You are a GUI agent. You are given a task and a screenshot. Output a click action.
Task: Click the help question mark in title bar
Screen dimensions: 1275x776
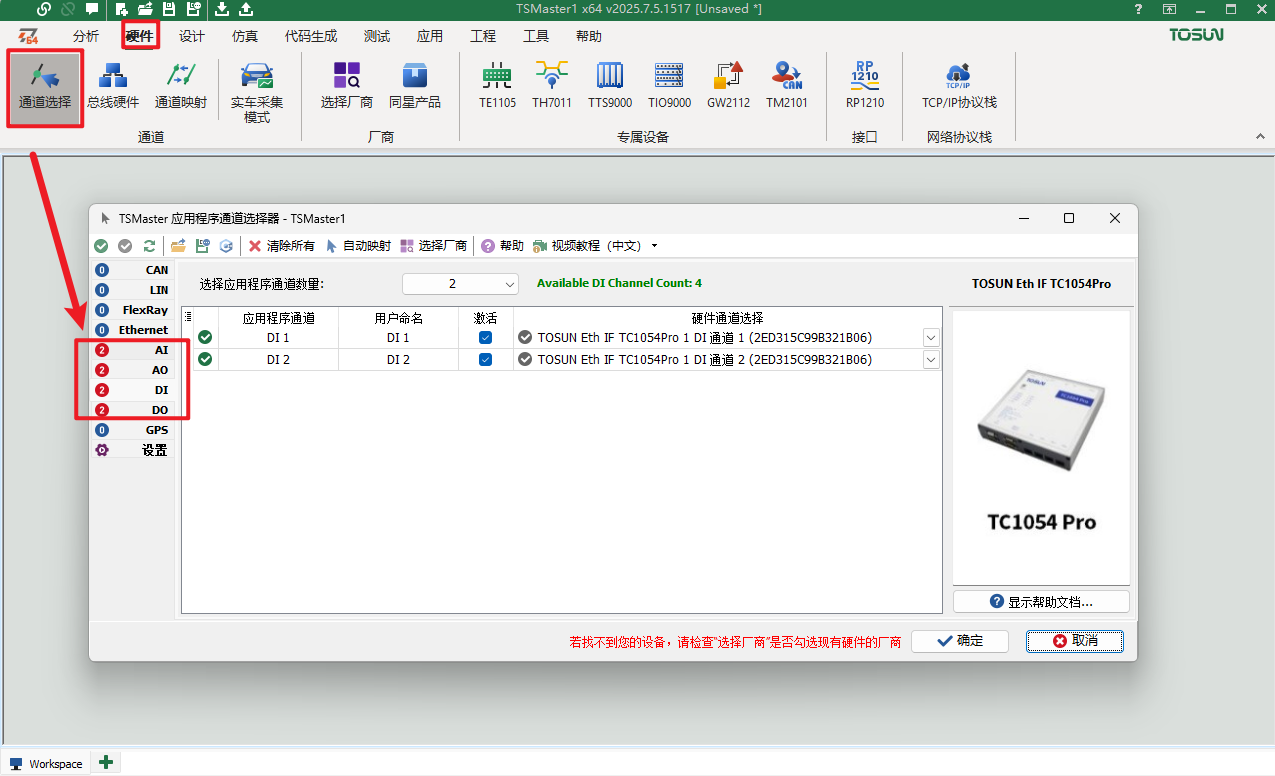(1138, 9)
